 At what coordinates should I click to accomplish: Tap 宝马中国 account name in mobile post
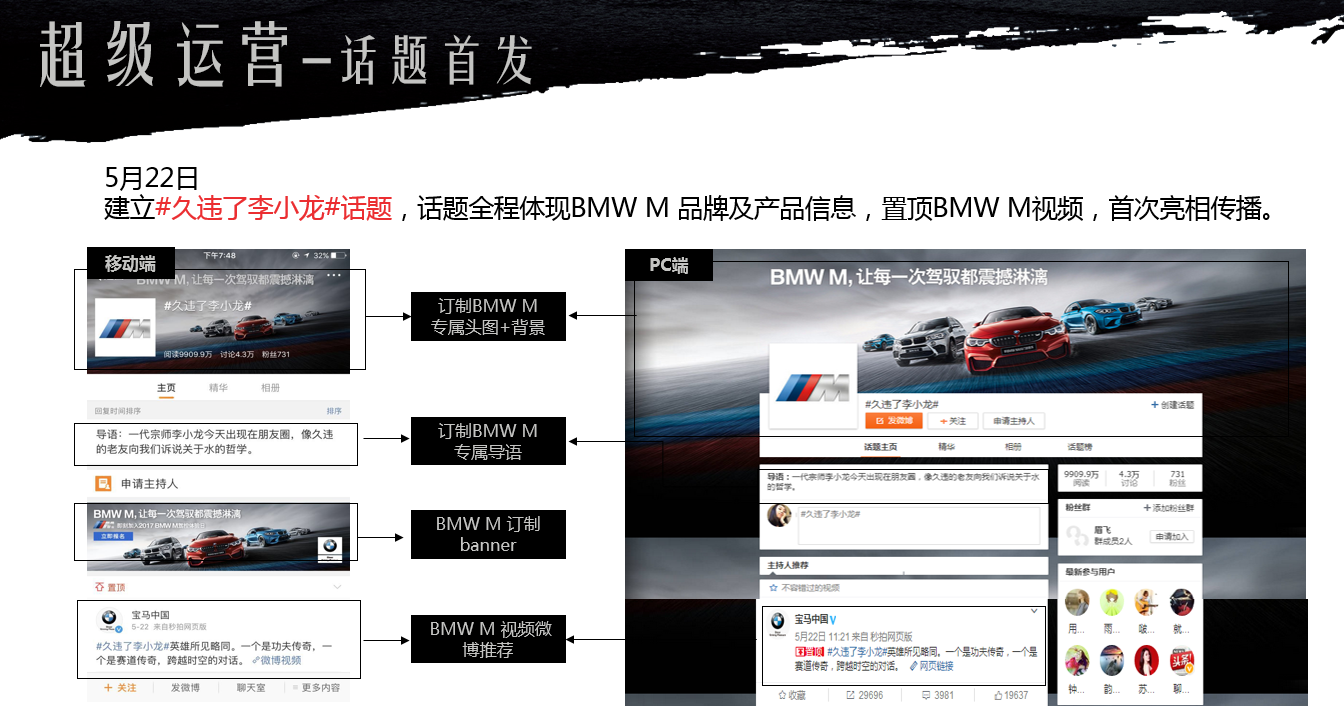coord(151,615)
